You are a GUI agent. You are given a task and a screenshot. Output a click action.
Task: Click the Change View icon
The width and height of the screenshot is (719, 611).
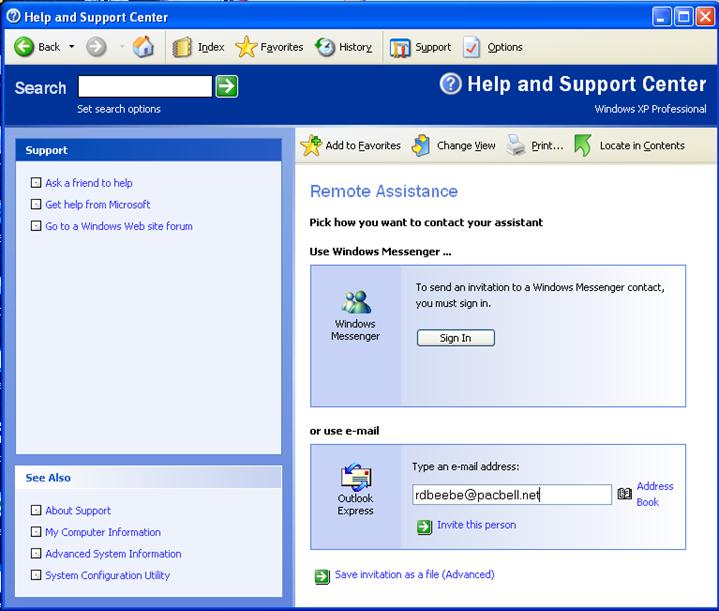421,145
